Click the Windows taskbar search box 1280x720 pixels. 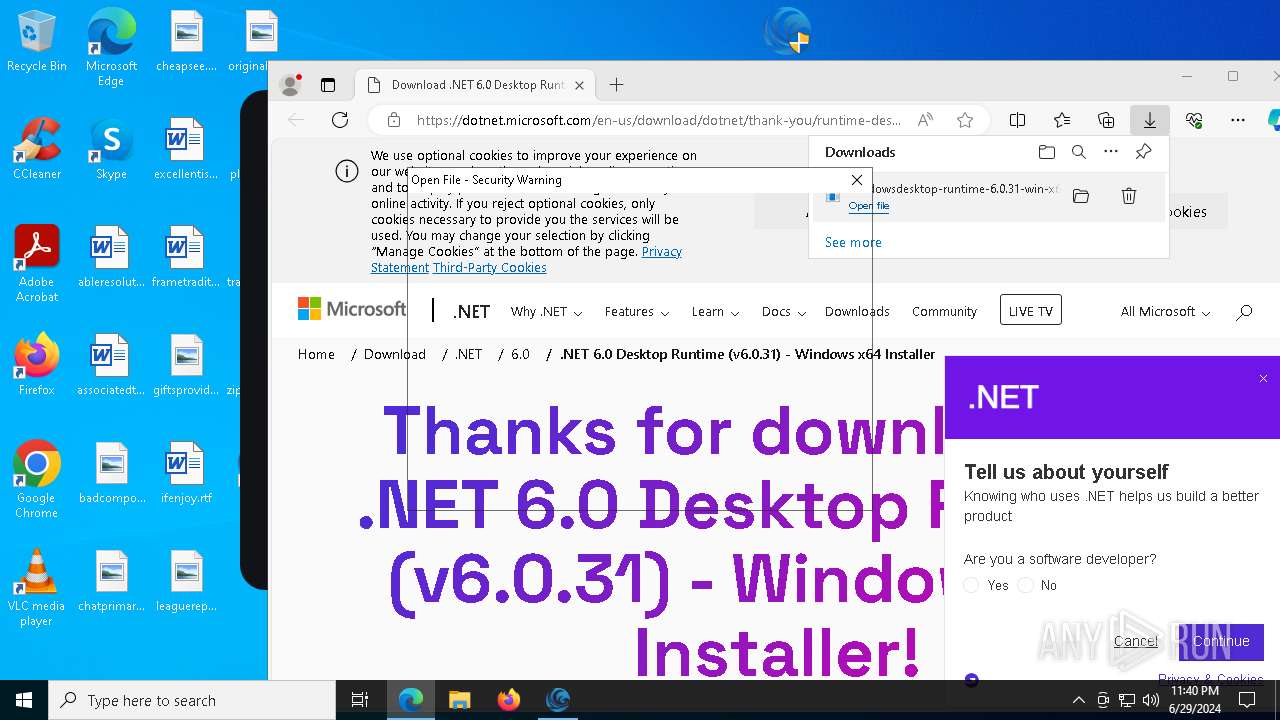coord(192,700)
